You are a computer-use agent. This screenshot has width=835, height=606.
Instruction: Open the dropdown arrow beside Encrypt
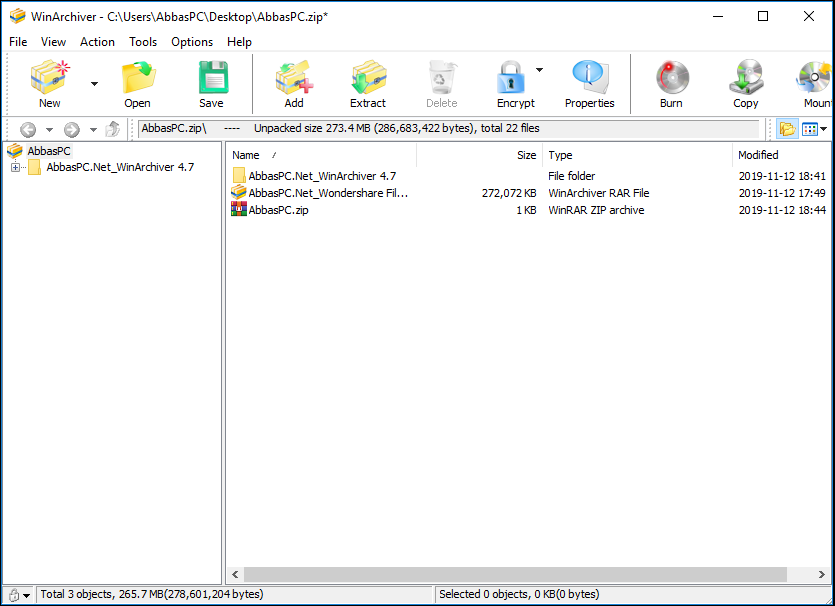click(539, 70)
